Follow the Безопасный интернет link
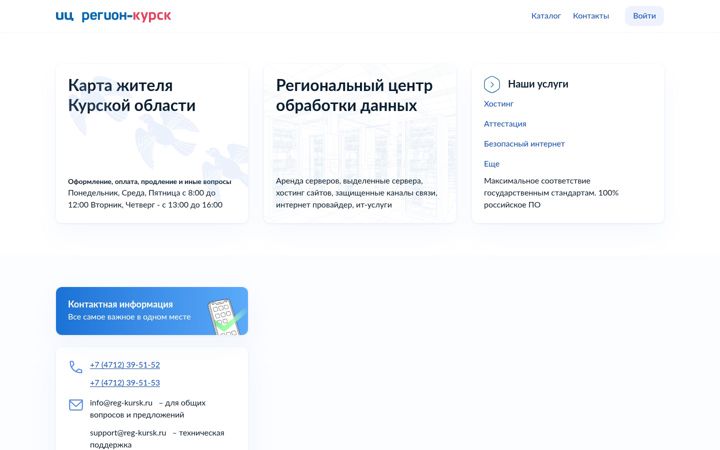Viewport: 720px width, 450px height. pos(524,144)
